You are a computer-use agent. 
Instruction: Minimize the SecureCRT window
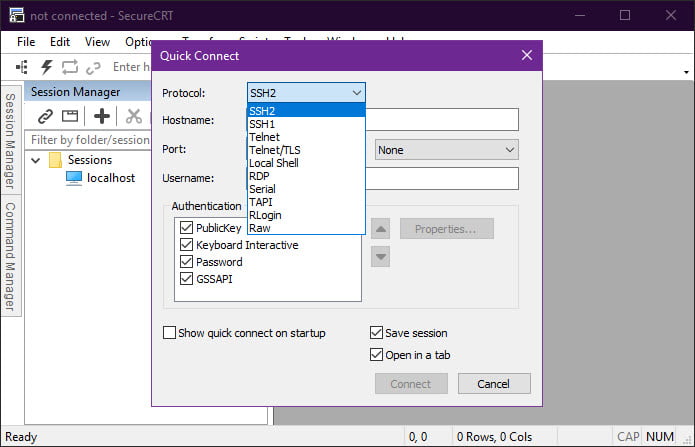[x=580, y=16]
